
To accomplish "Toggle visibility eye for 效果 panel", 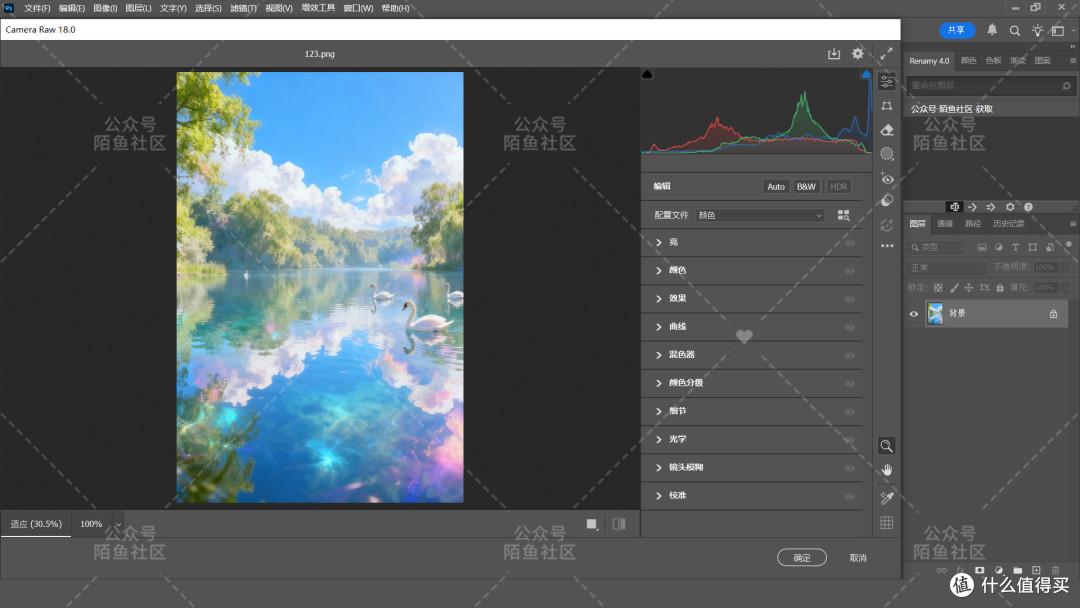I will pos(849,300).
